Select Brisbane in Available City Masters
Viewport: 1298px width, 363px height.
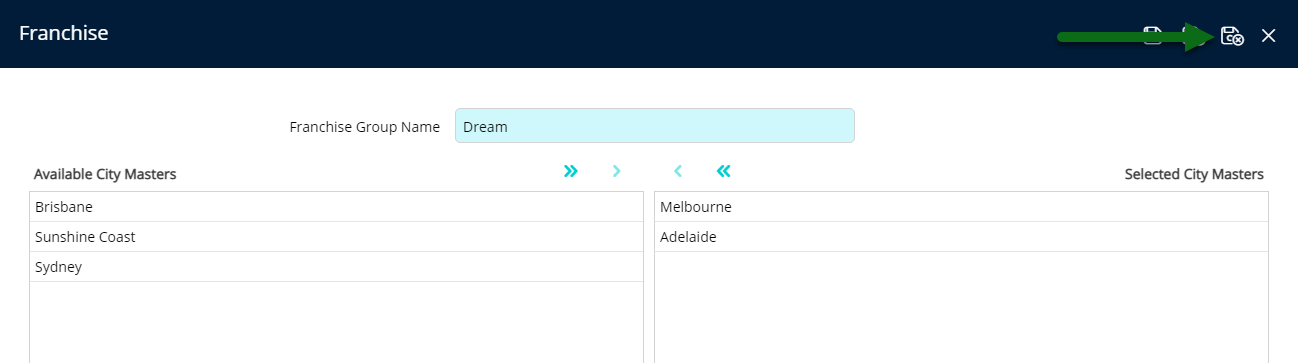pos(336,207)
